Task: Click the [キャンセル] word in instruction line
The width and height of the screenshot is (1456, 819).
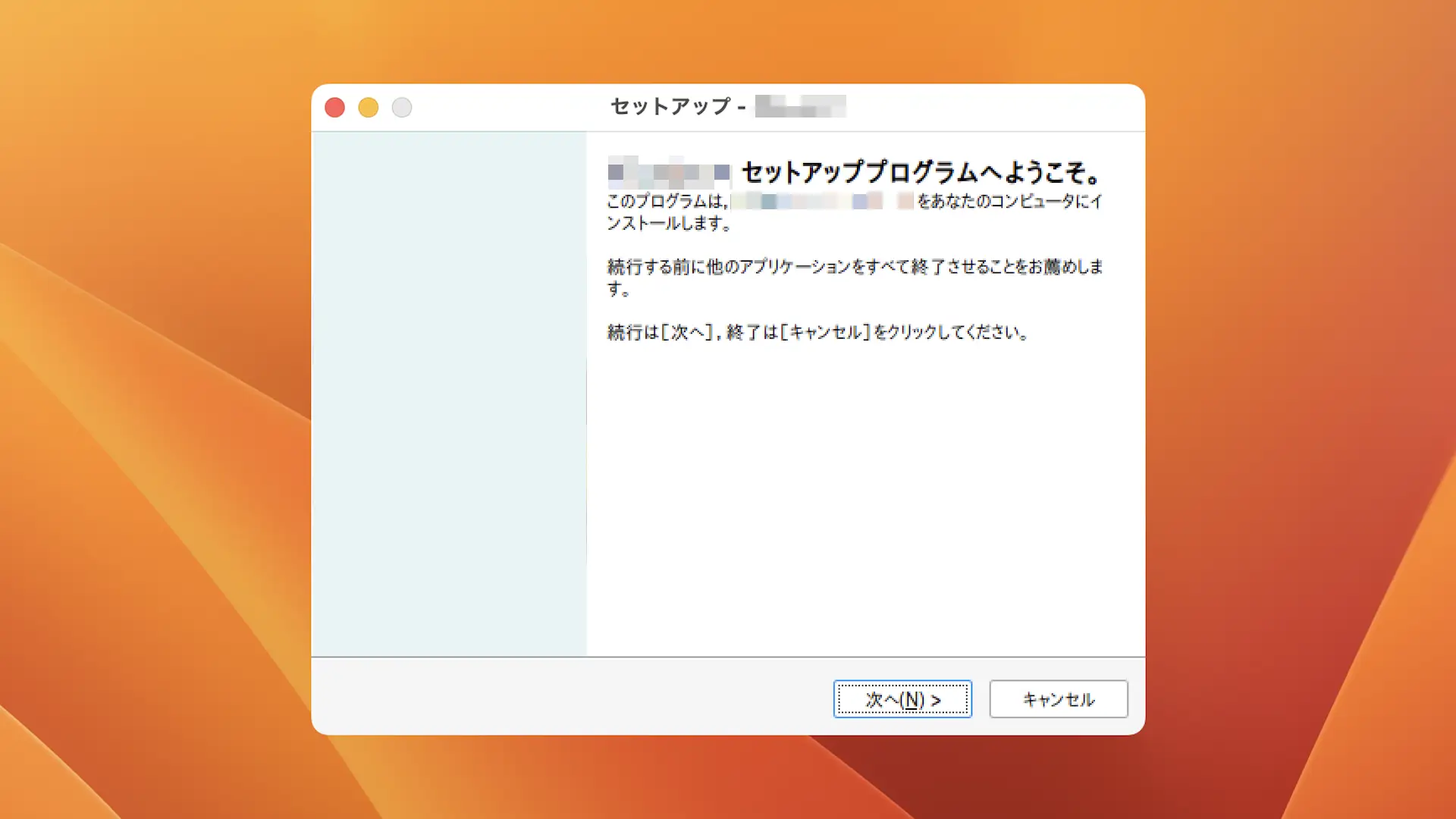Action: 825,332
